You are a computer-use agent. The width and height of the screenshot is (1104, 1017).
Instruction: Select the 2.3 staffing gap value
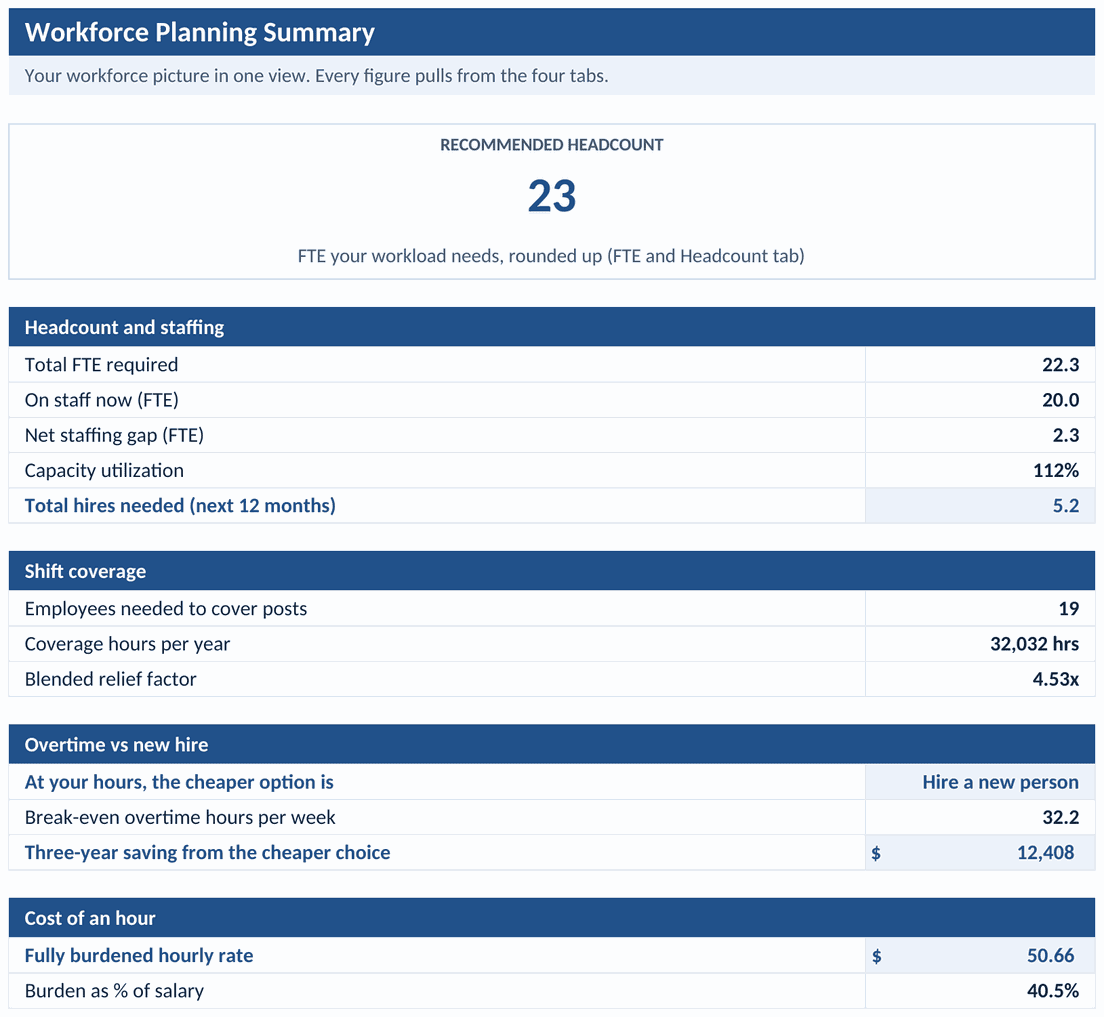[1066, 435]
